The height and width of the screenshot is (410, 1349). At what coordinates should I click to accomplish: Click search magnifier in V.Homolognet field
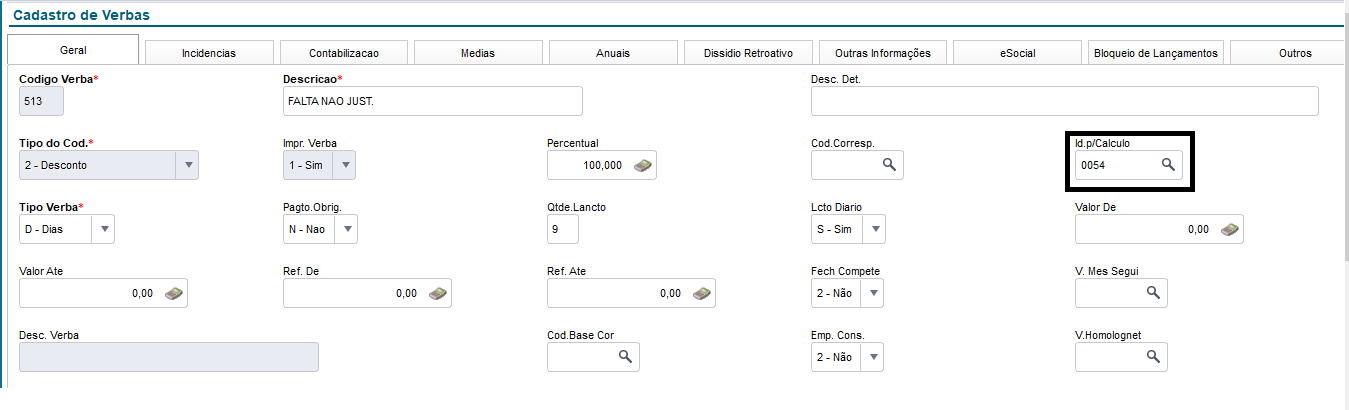point(1152,357)
